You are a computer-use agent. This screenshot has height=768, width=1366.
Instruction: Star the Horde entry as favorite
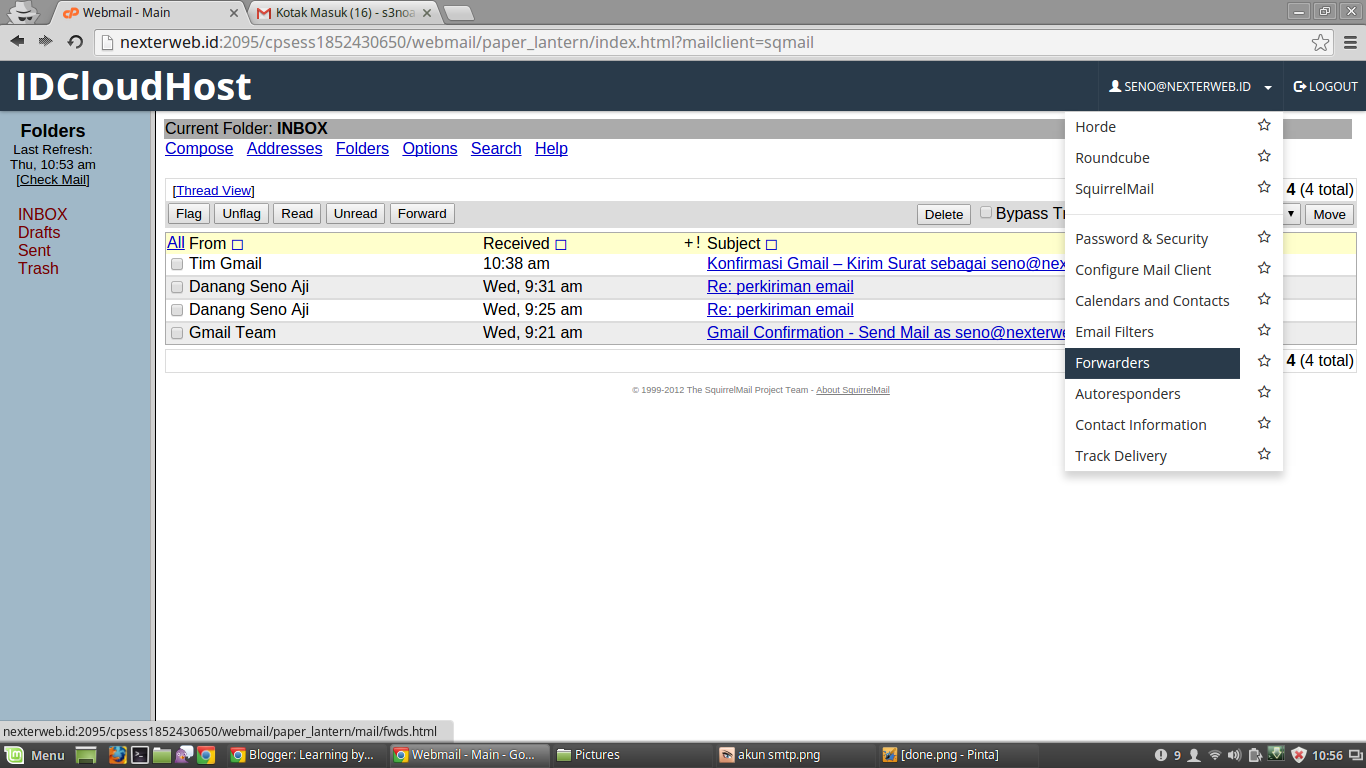click(x=1263, y=126)
